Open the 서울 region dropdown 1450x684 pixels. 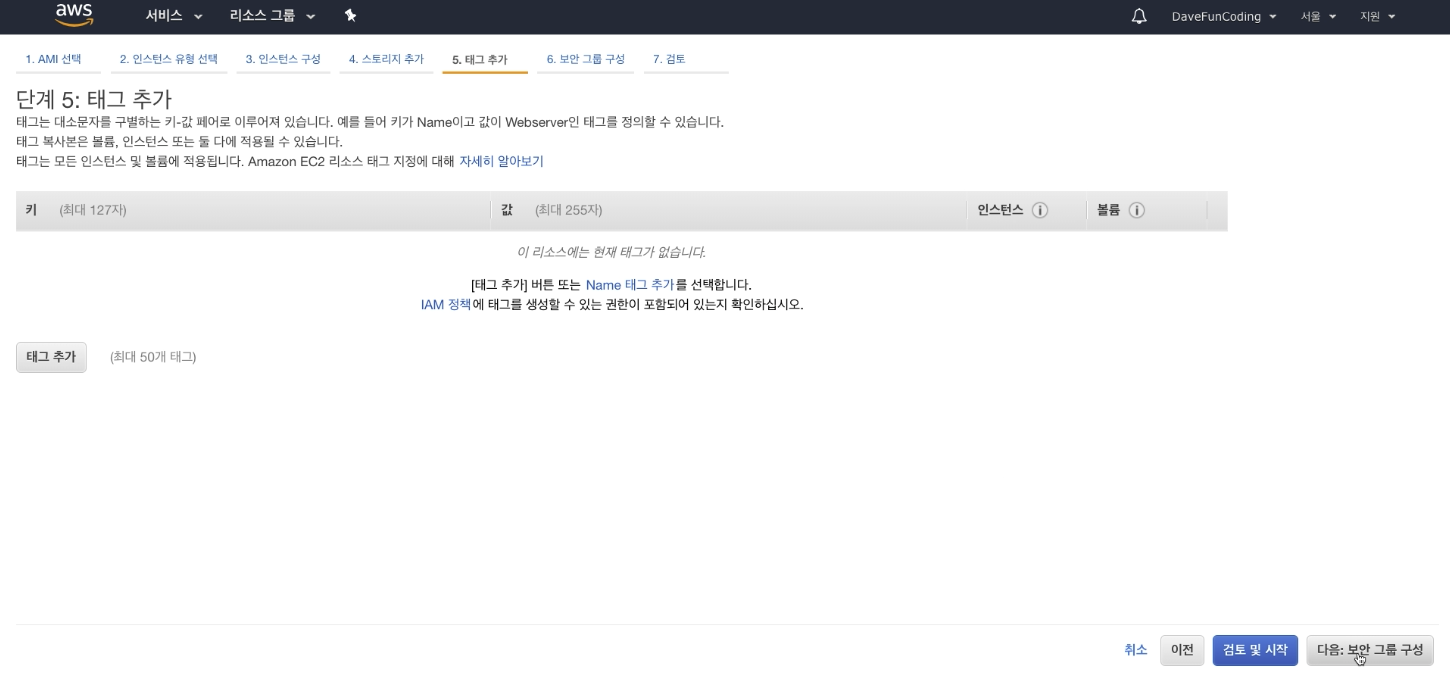(1319, 16)
